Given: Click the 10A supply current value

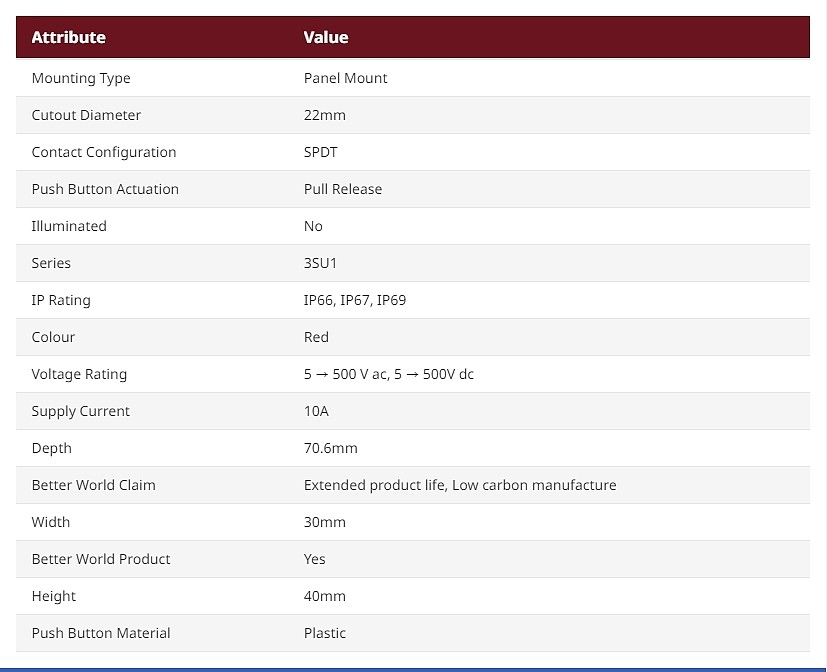Looking at the screenshot, I should click(x=316, y=411).
